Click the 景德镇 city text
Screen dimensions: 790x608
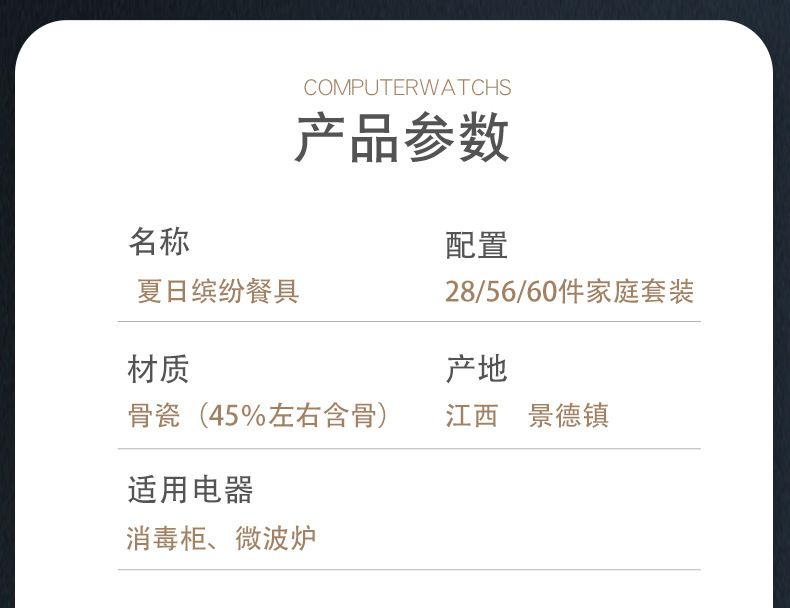click(568, 415)
